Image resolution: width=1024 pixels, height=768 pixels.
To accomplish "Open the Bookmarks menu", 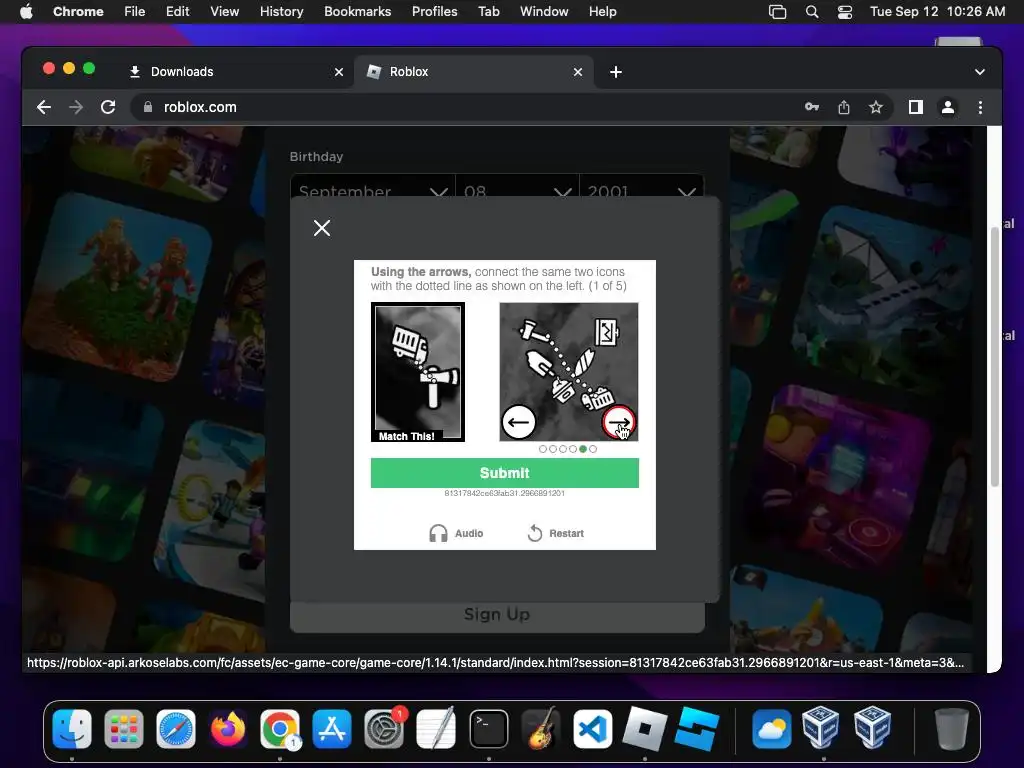I will (358, 11).
